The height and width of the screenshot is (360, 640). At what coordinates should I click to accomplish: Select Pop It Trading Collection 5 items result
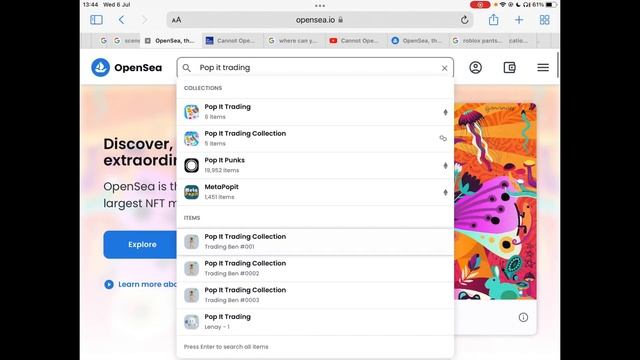315,138
